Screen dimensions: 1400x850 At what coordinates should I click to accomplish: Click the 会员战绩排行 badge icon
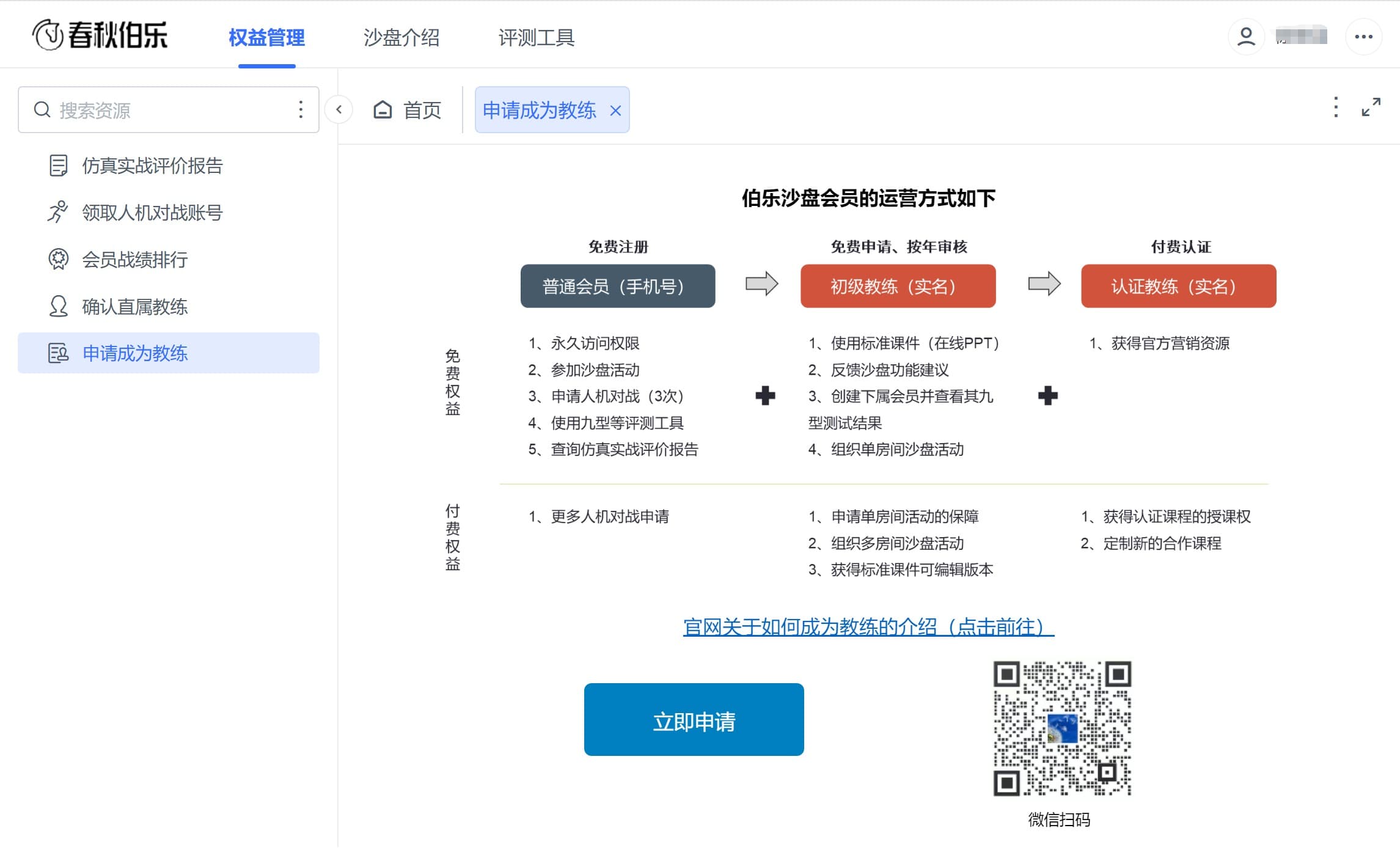pos(58,260)
